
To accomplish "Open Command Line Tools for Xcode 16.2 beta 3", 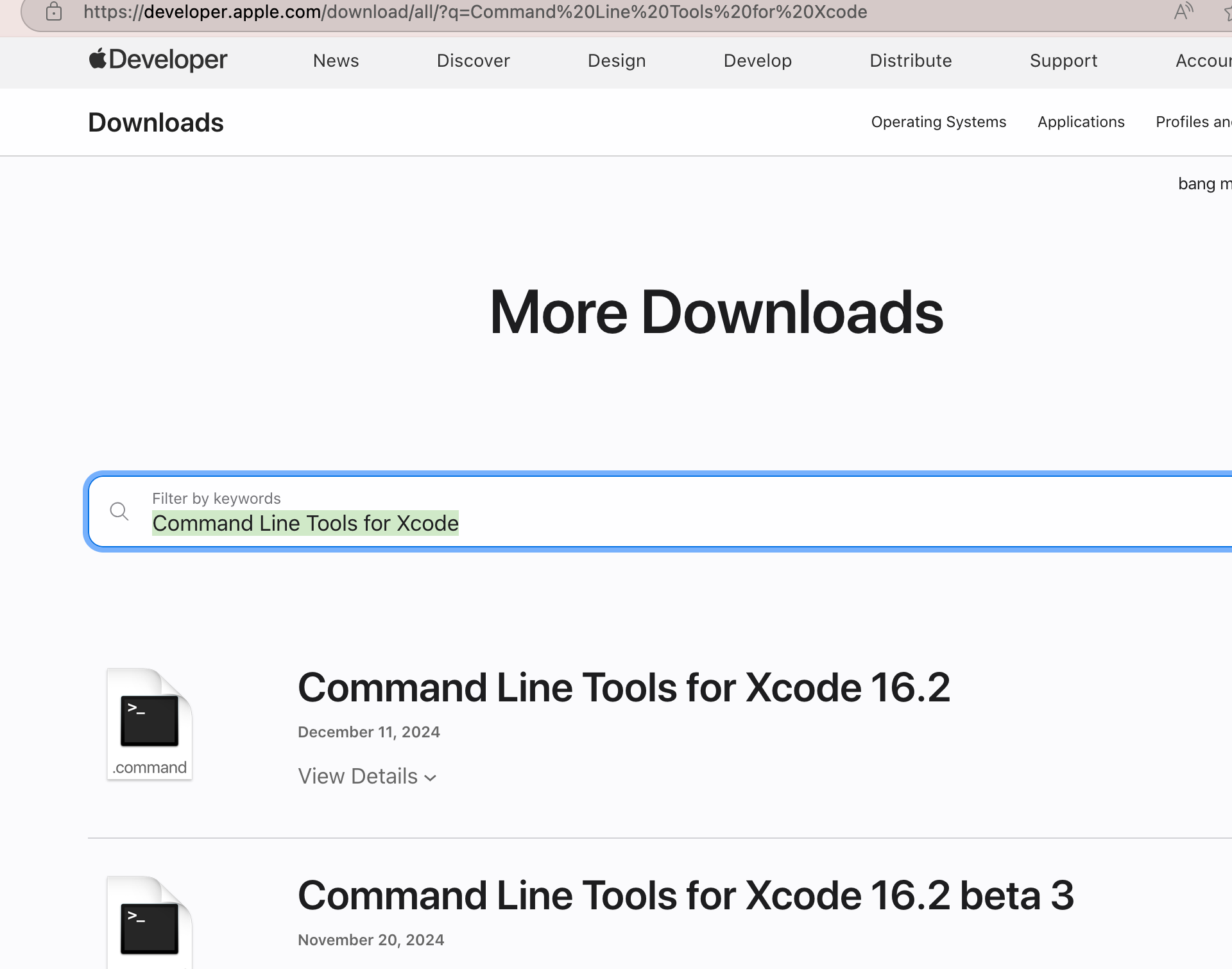I will tap(685, 896).
